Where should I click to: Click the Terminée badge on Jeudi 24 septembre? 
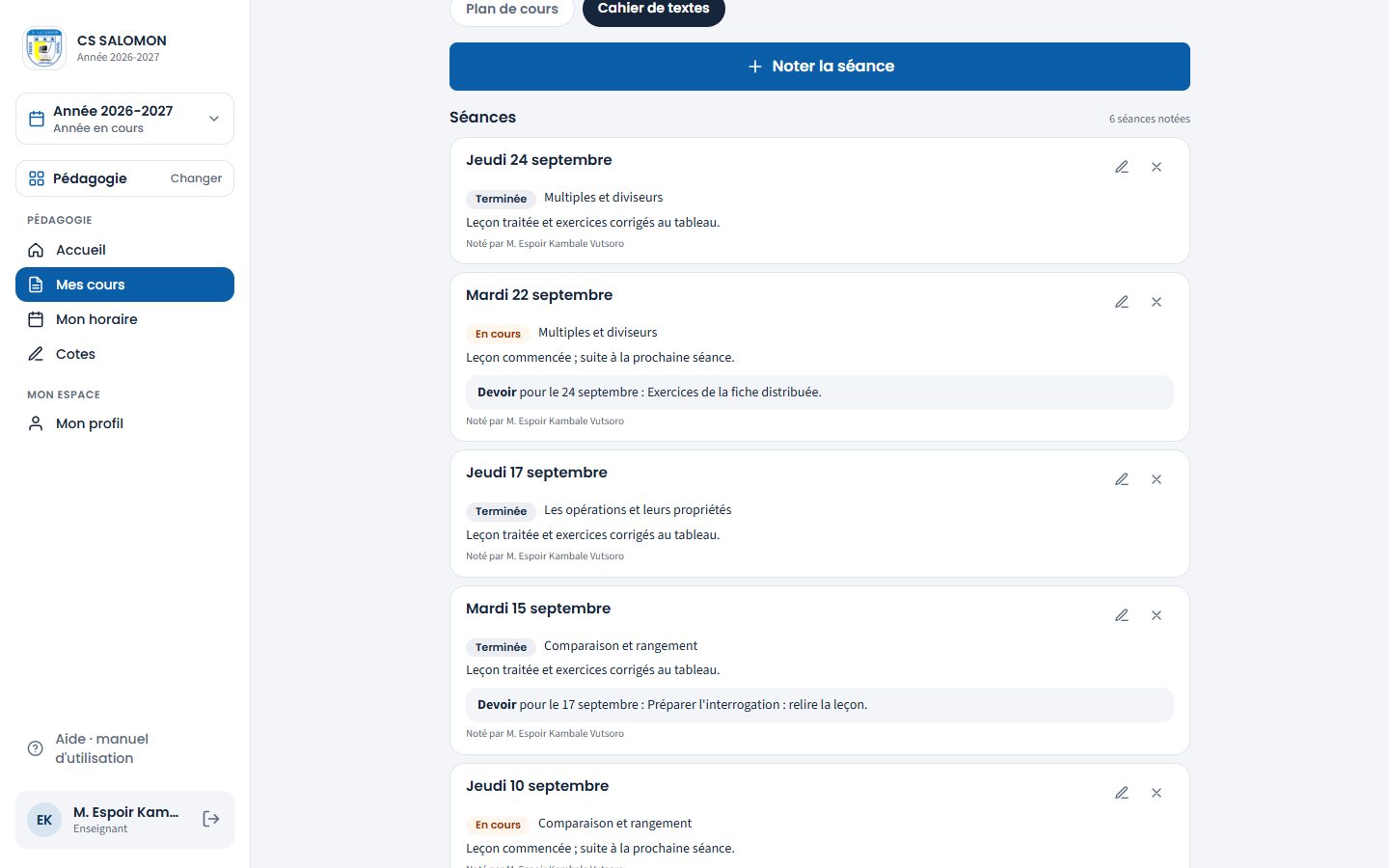tap(501, 199)
